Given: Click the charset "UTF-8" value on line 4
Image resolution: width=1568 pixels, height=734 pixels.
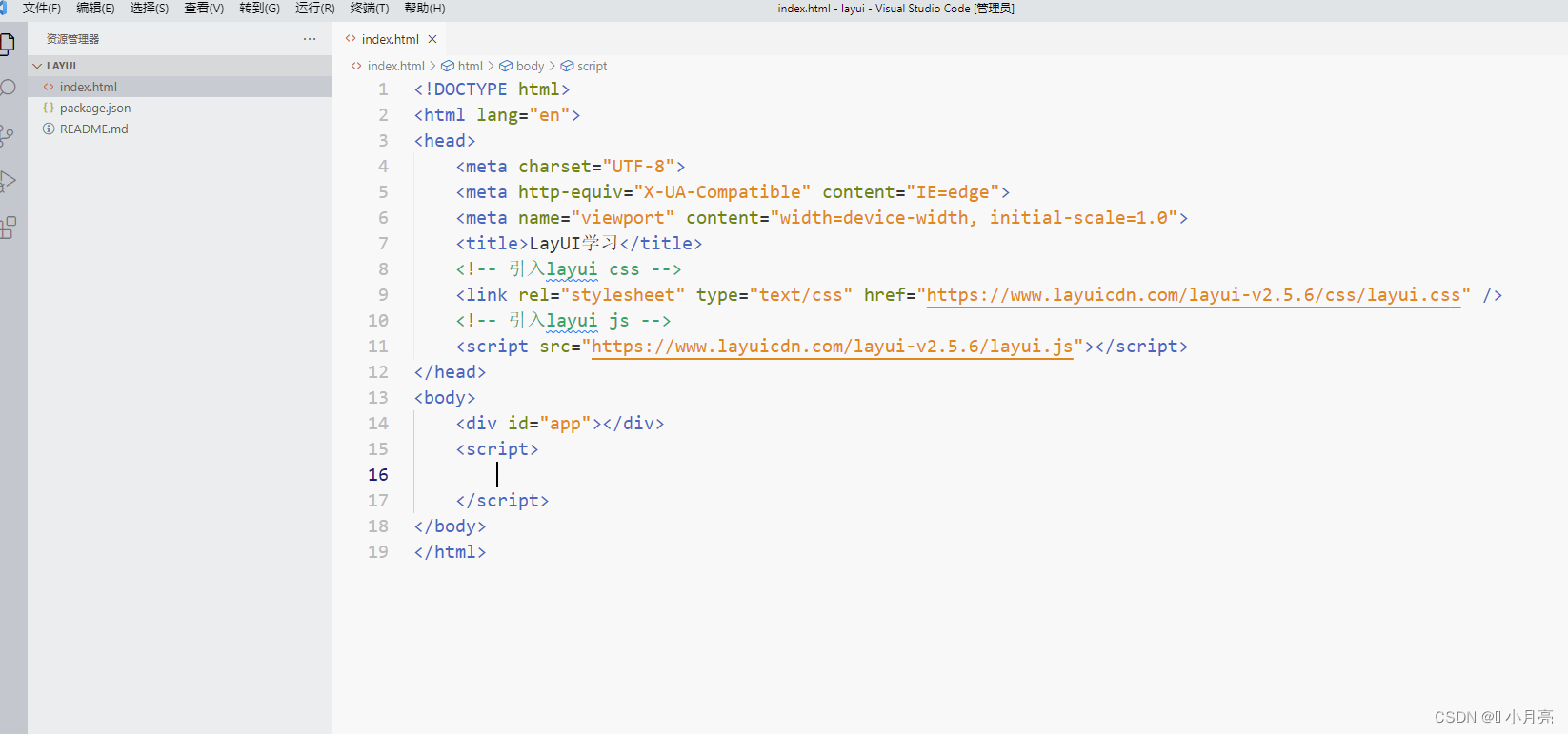Looking at the screenshot, I should tap(638, 167).
